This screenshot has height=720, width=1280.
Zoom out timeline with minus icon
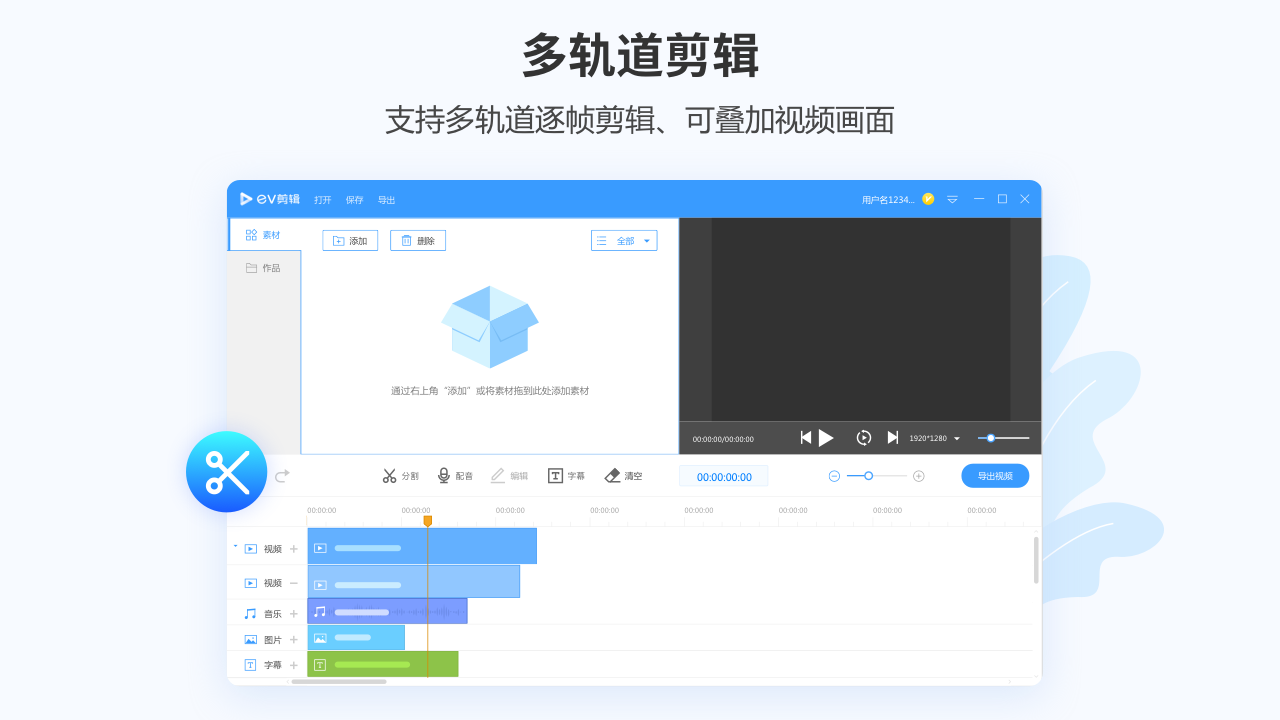click(x=834, y=476)
